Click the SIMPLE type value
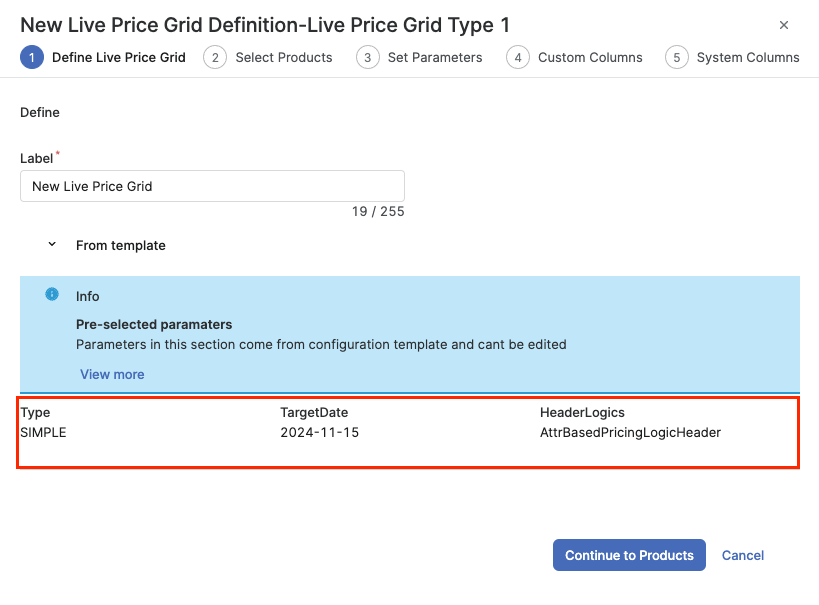Viewport: 819px width, 605px height. (43, 433)
